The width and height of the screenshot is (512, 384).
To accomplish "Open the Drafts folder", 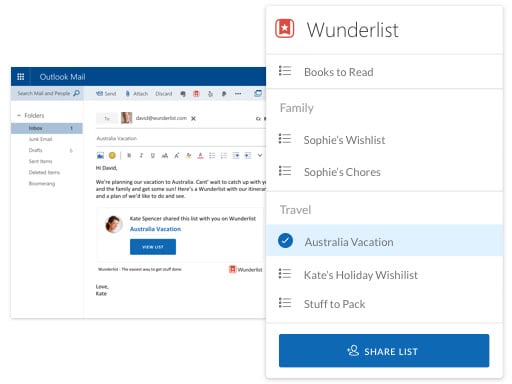I will click(35, 150).
